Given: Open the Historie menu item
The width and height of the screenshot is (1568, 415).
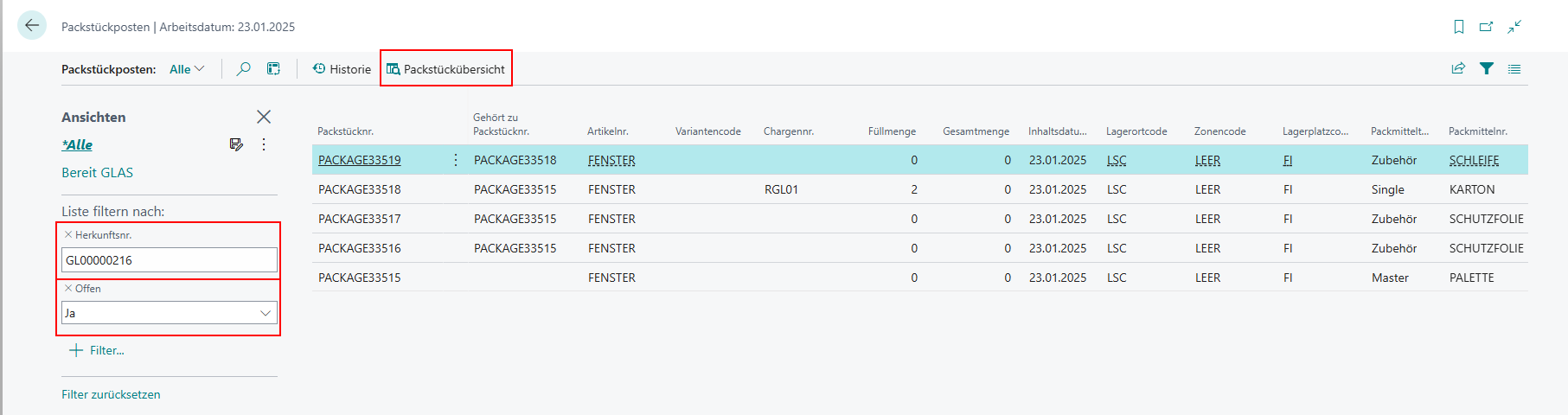Looking at the screenshot, I should (x=342, y=69).
